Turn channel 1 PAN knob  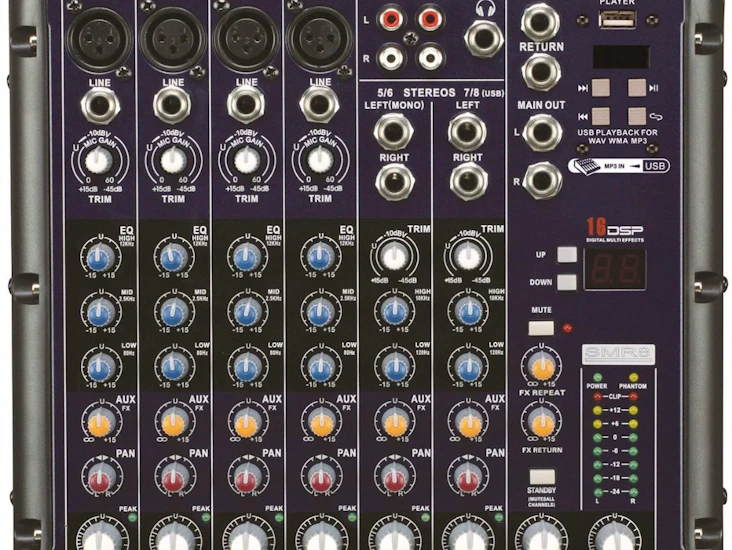click(100, 477)
